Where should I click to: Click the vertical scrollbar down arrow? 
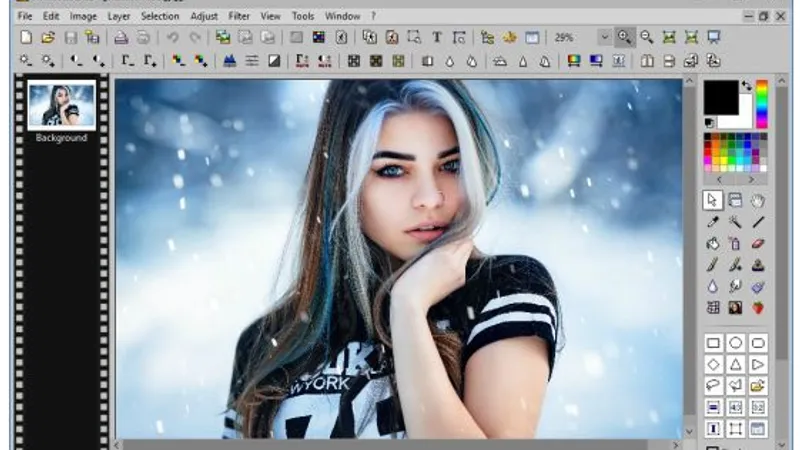[x=689, y=432]
